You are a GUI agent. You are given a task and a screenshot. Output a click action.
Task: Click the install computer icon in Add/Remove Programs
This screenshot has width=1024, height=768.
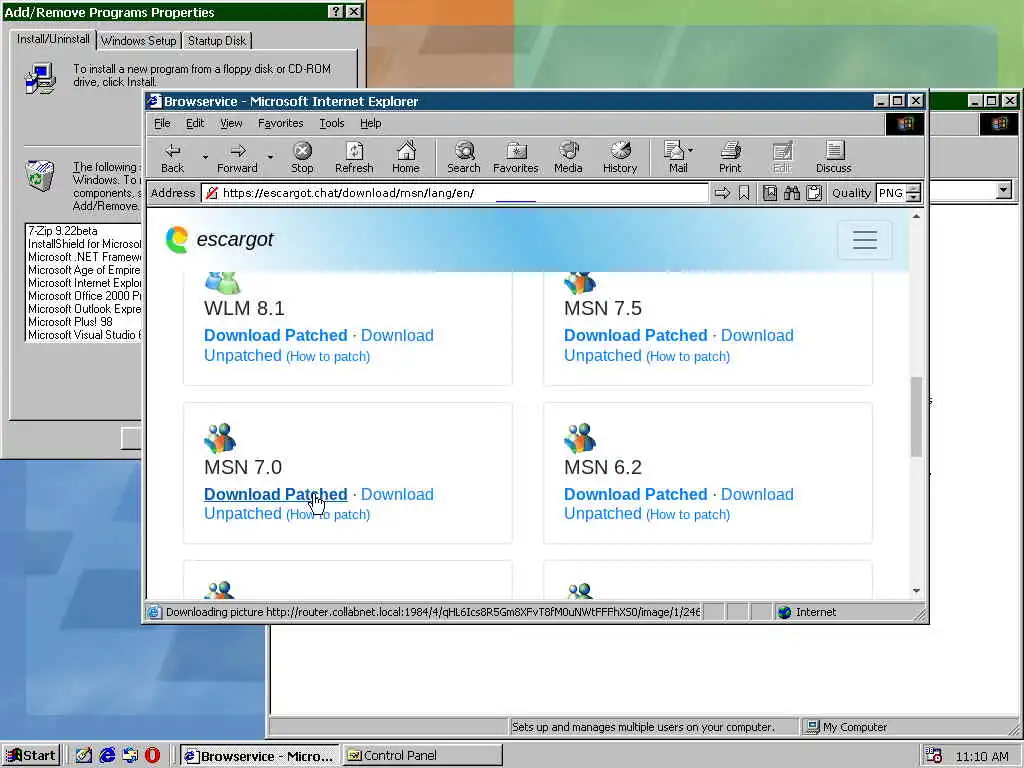coord(40,78)
